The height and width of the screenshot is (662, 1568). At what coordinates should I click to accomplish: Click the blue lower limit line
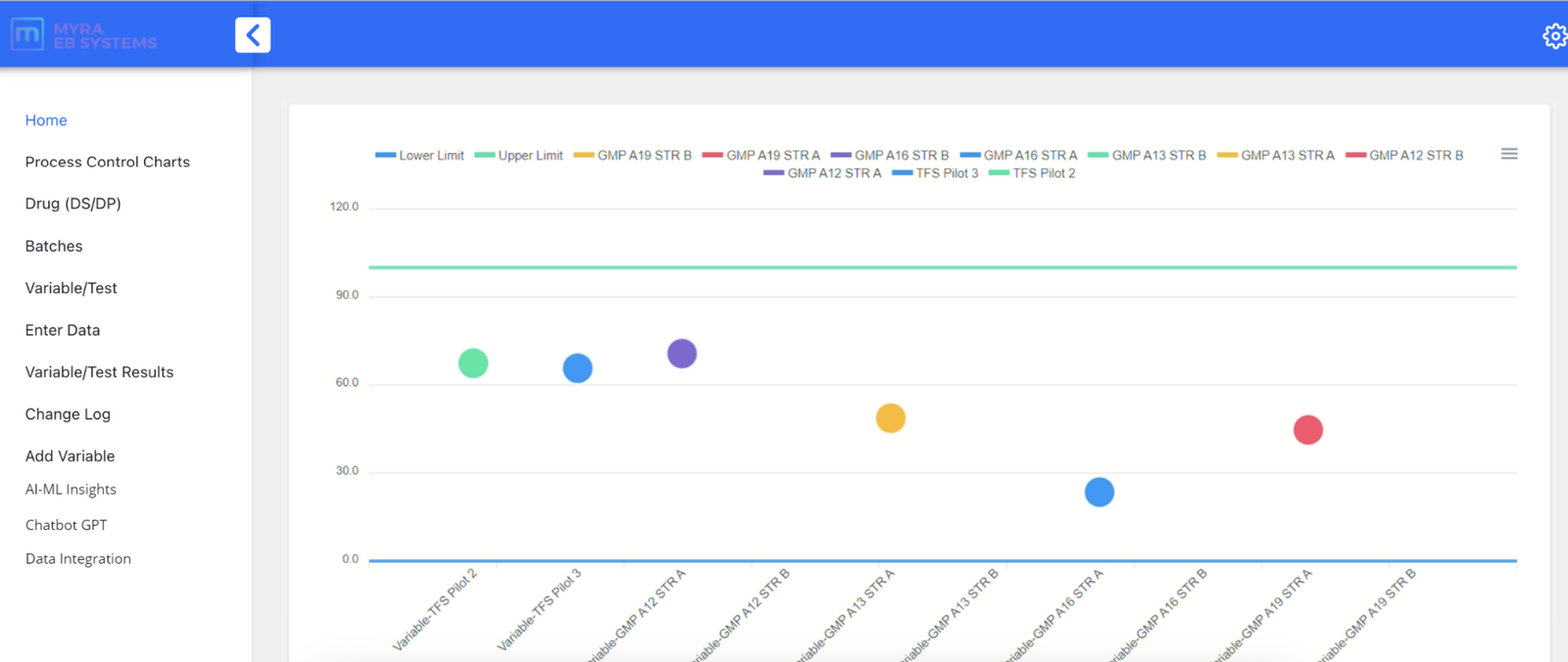click(943, 561)
